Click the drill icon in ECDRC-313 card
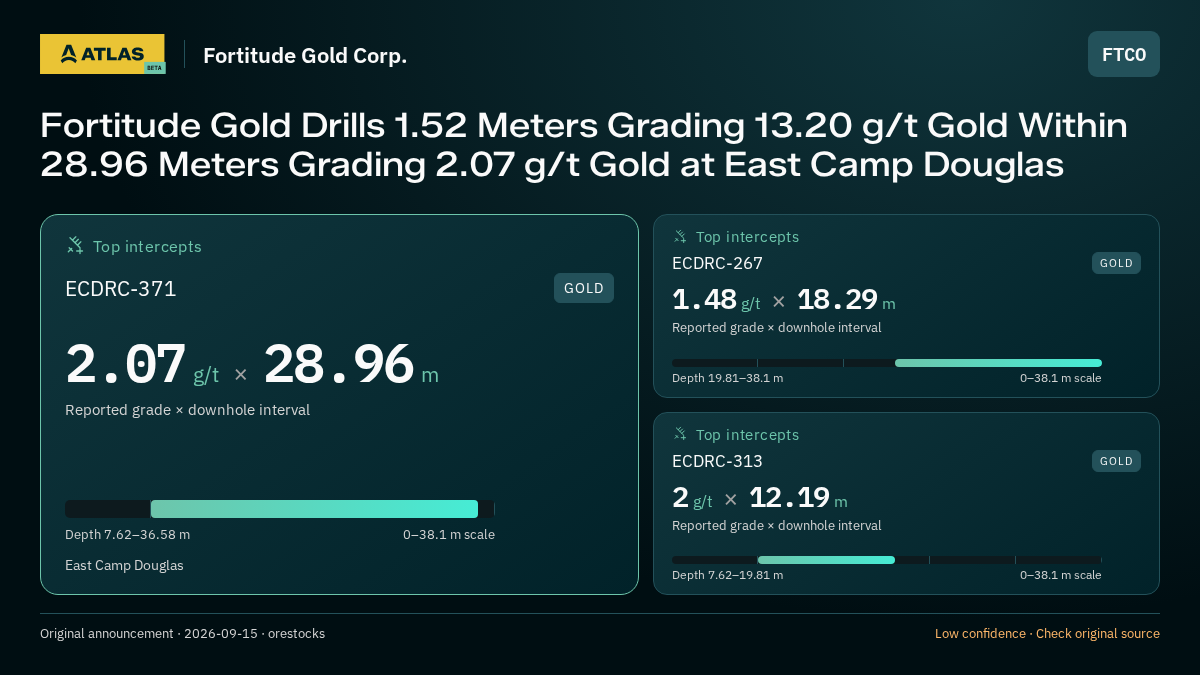This screenshot has height=675, width=1200. [x=680, y=434]
